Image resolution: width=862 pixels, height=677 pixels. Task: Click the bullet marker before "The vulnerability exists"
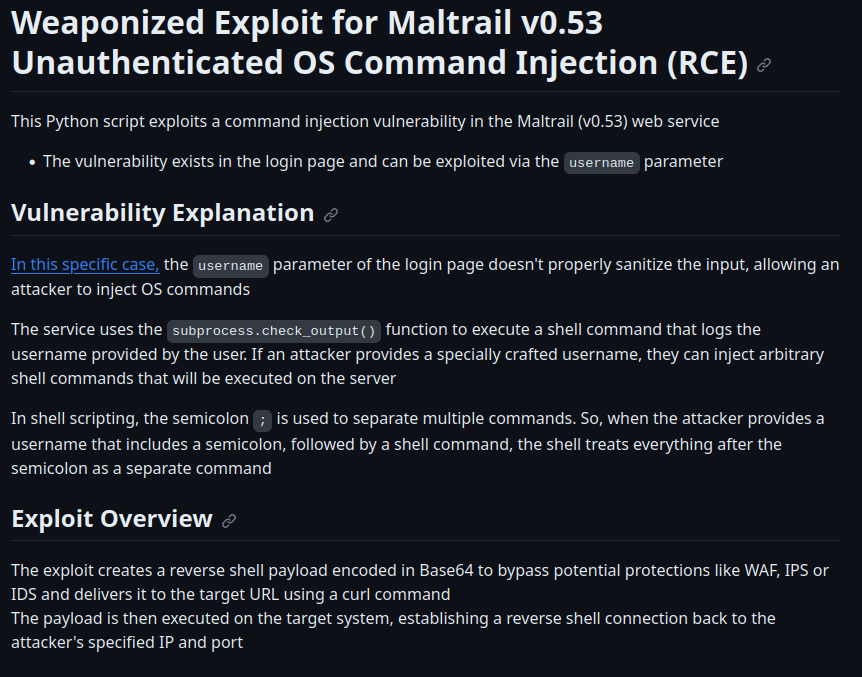coord(33,162)
